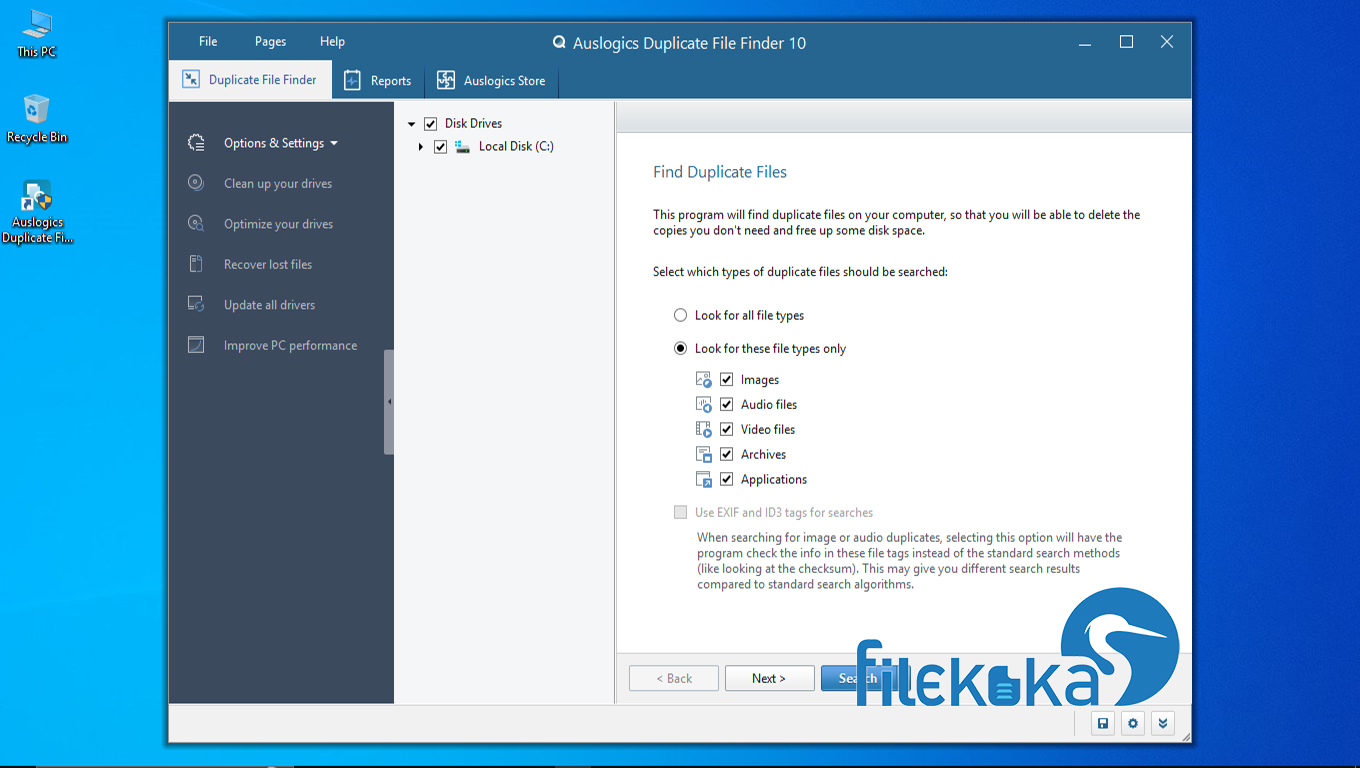
Task: Open the This PC desktop icon
Action: (x=37, y=33)
